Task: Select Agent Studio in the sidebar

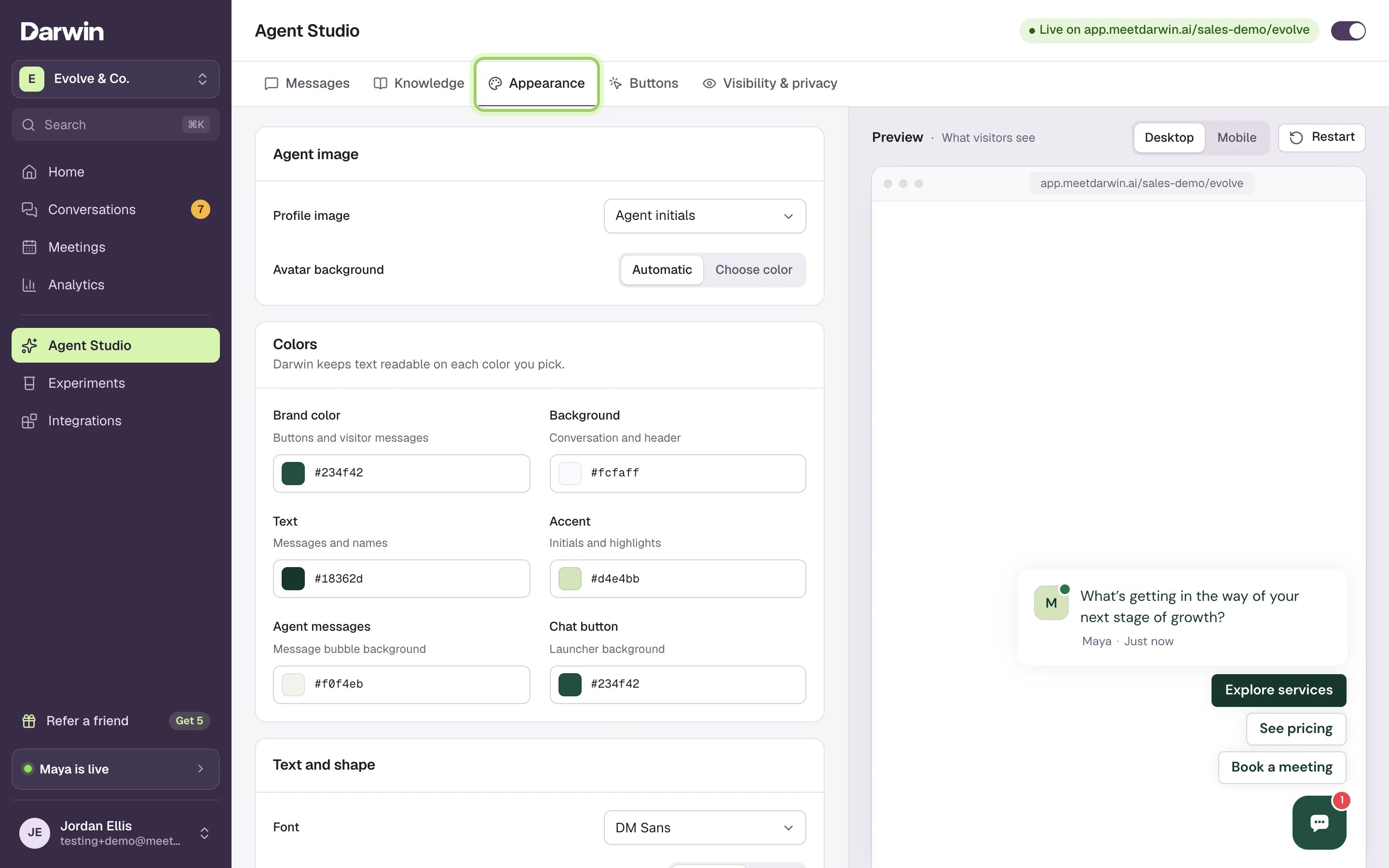Action: coord(115,345)
